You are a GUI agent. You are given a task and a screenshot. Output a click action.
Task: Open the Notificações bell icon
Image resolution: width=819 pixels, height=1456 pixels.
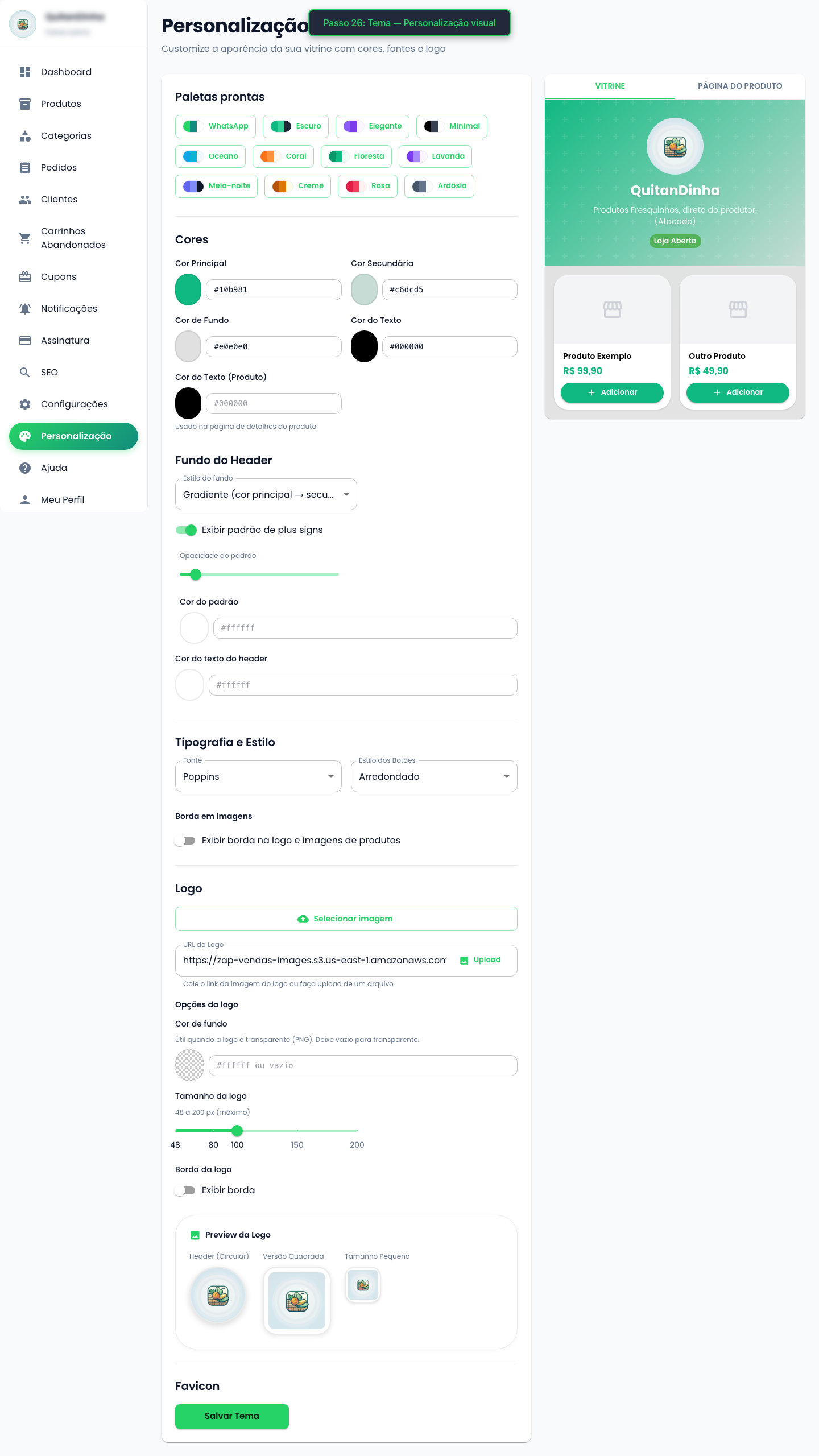click(x=25, y=308)
